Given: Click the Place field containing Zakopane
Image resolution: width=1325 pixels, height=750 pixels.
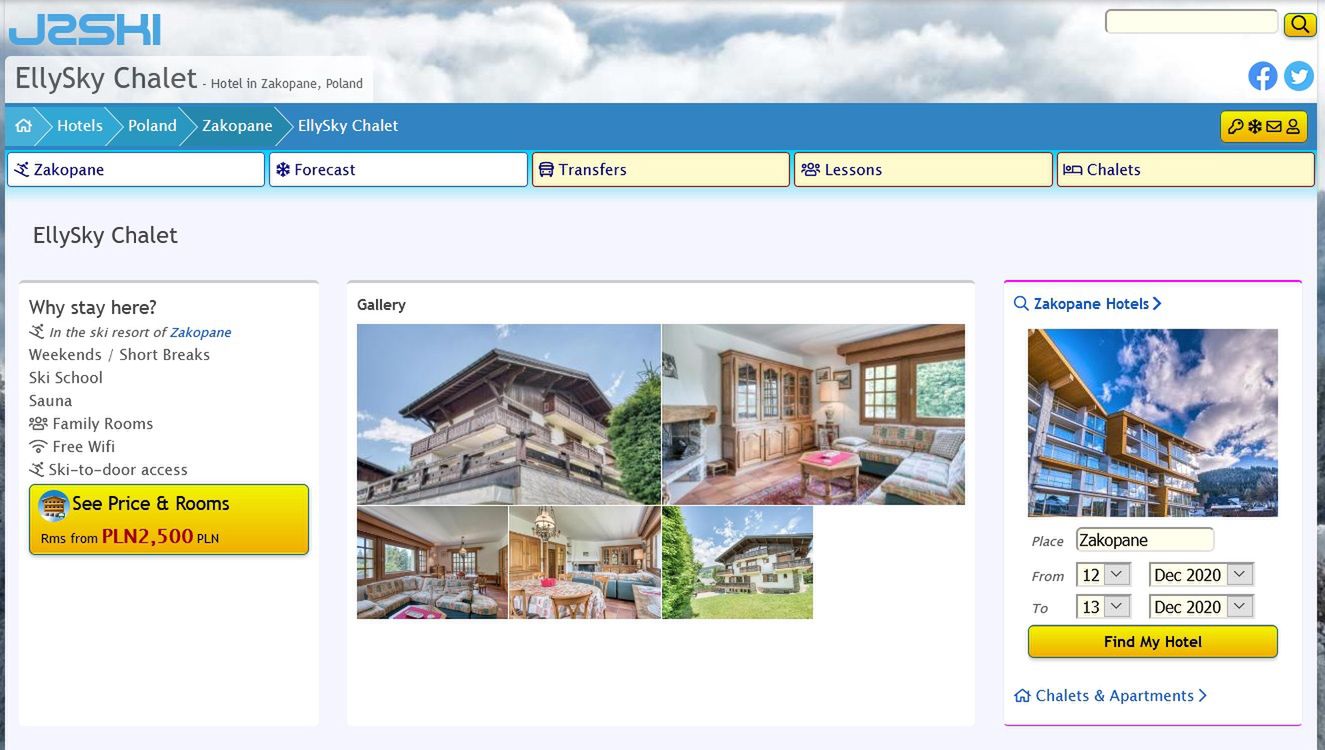Looking at the screenshot, I should 1145,540.
